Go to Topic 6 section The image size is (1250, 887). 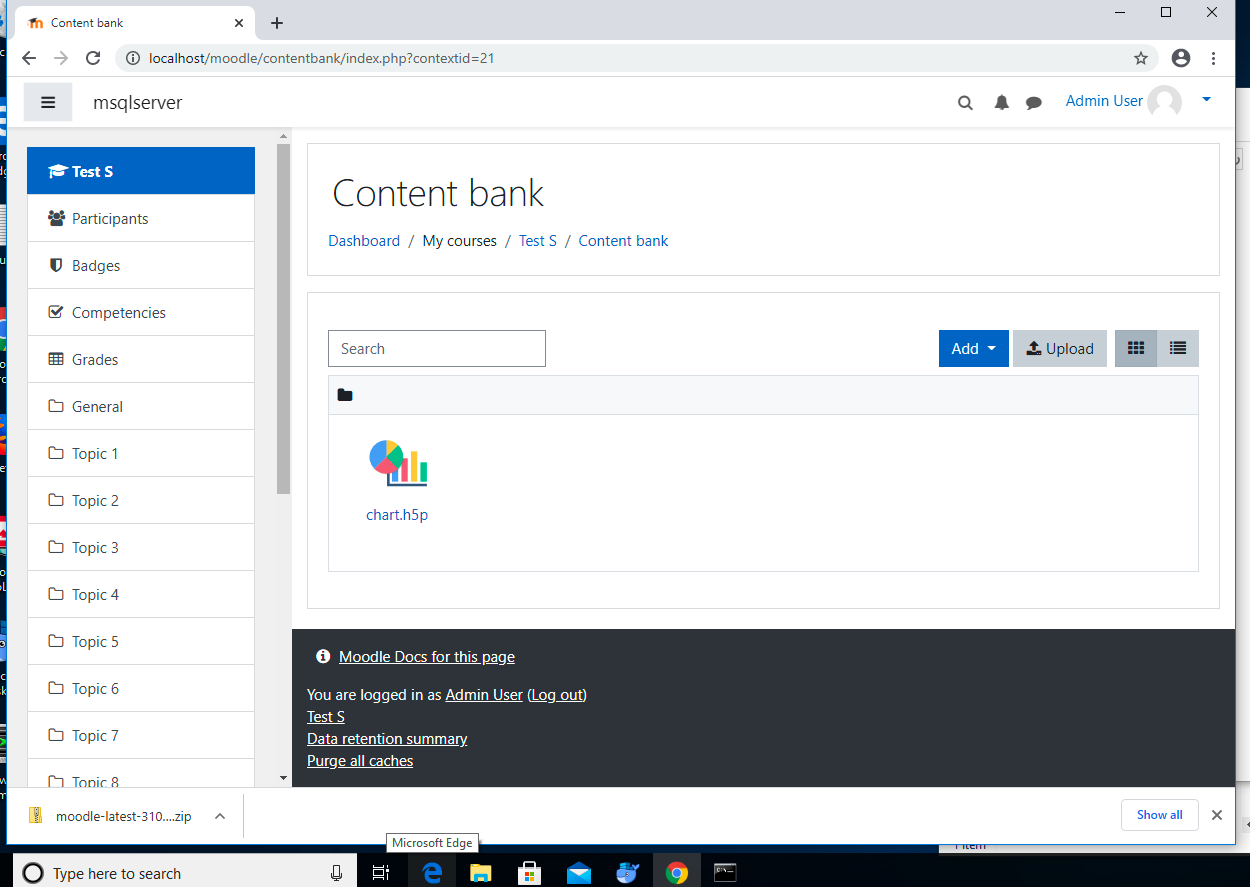click(141, 688)
